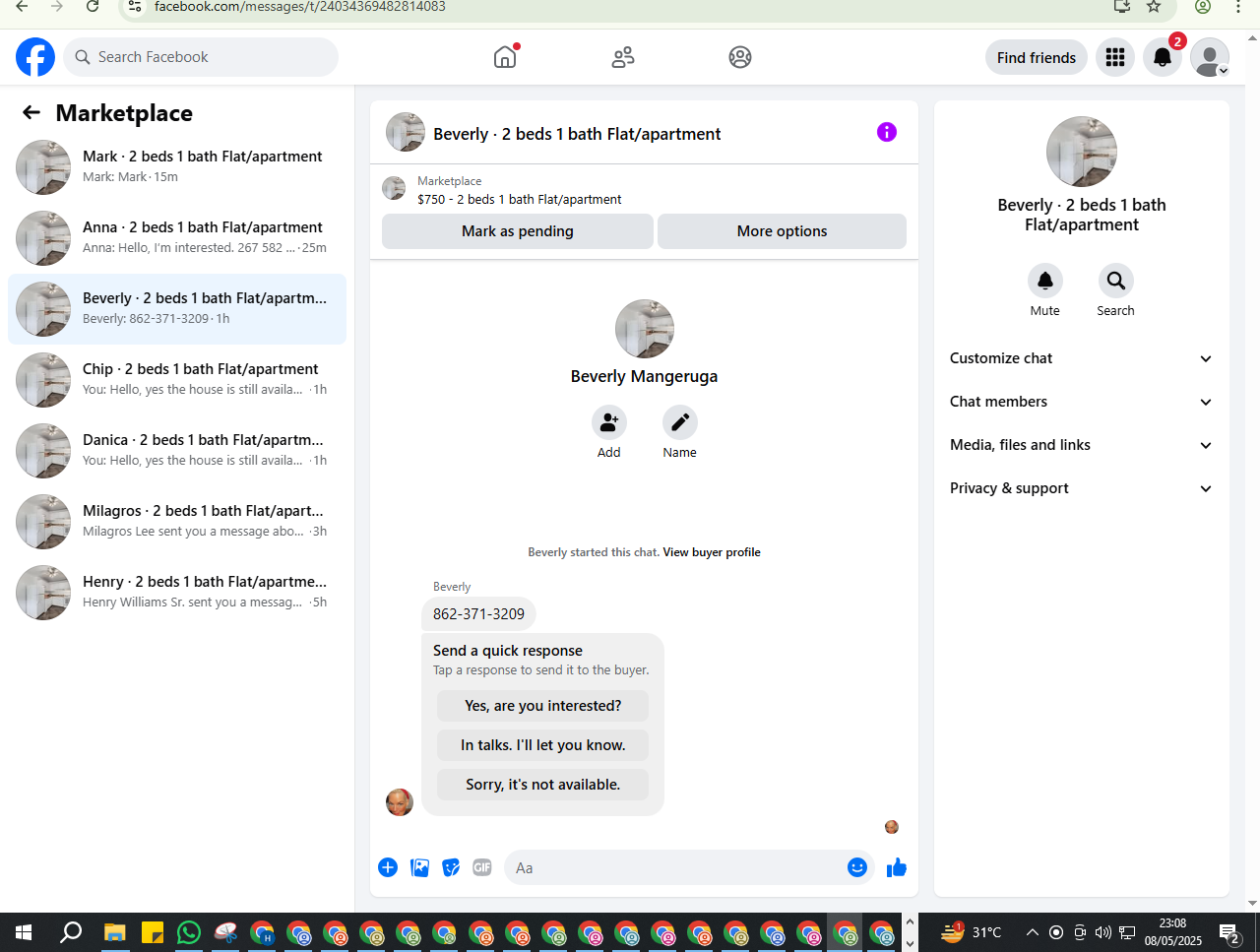Click the Mark as pending button
1260x952 pixels.
click(x=518, y=231)
